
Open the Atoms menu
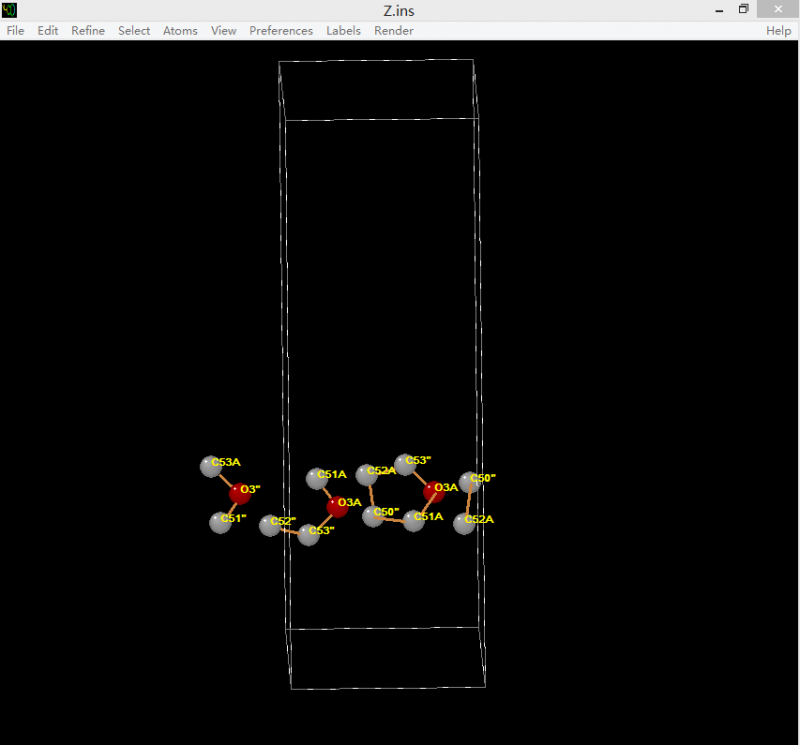[x=180, y=31]
